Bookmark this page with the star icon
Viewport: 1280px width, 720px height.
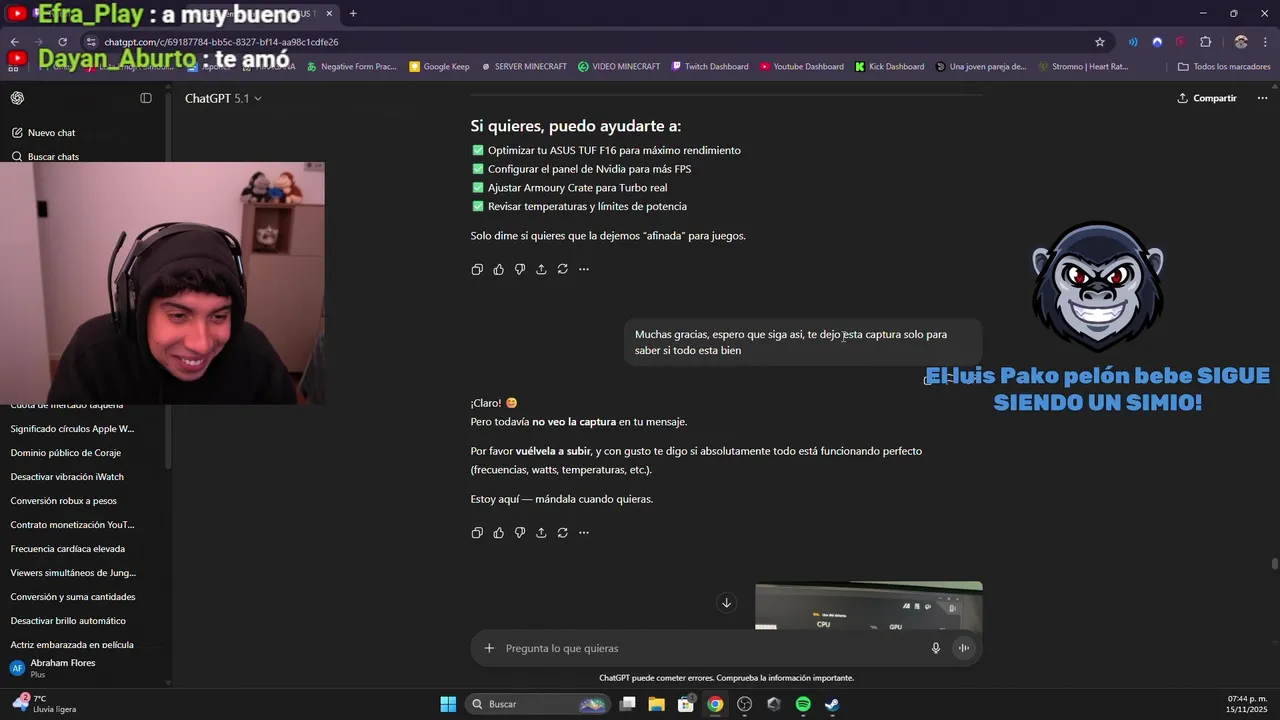[1100, 42]
